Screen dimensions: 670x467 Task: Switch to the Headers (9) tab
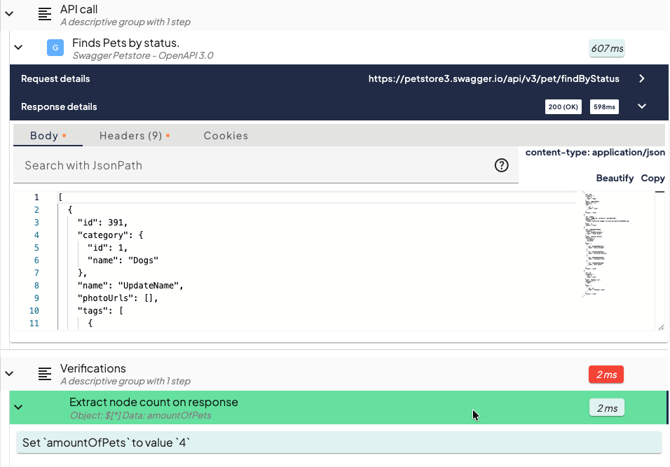[x=134, y=136]
